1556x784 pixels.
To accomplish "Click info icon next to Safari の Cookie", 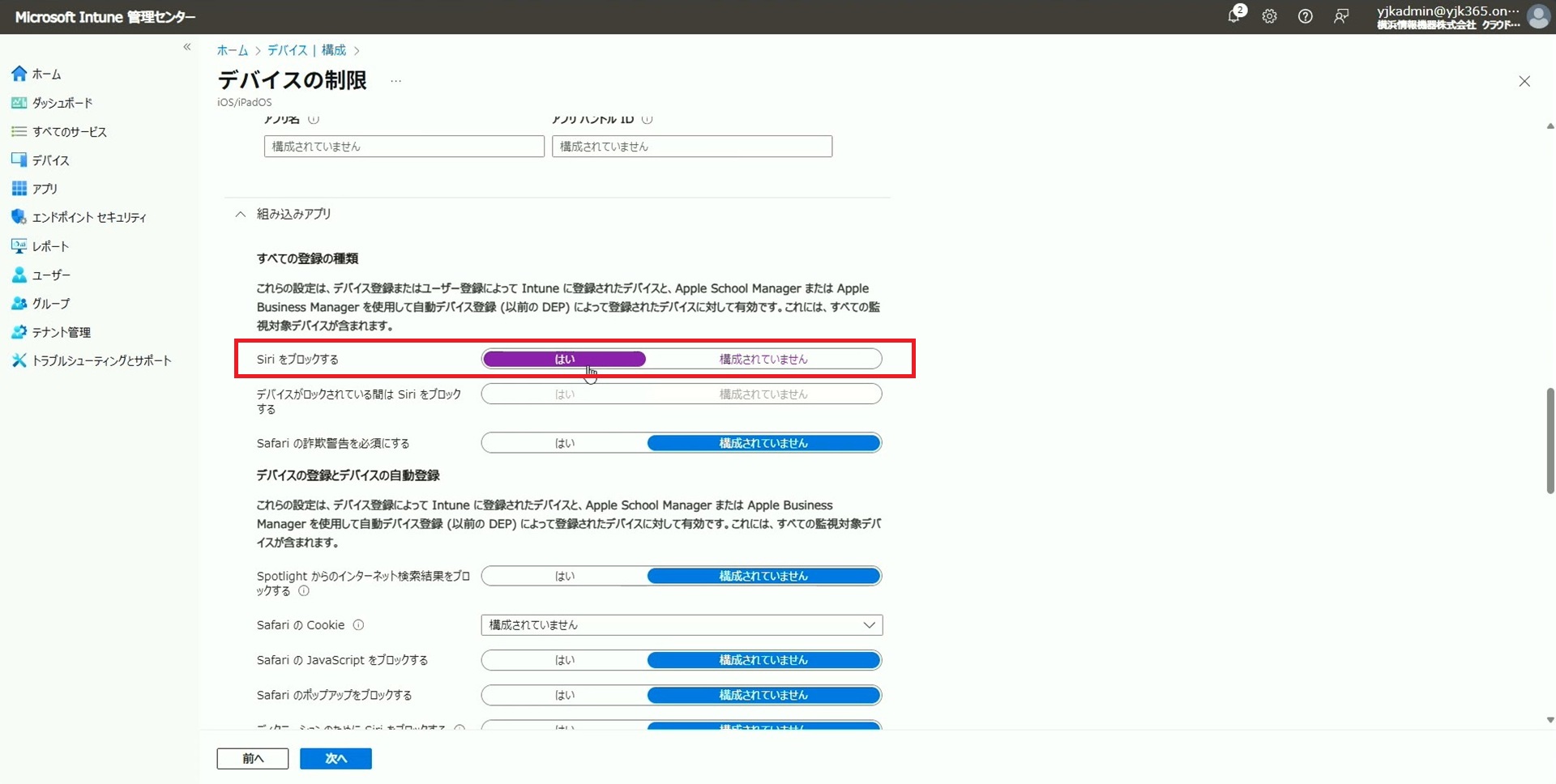I will pos(358,625).
